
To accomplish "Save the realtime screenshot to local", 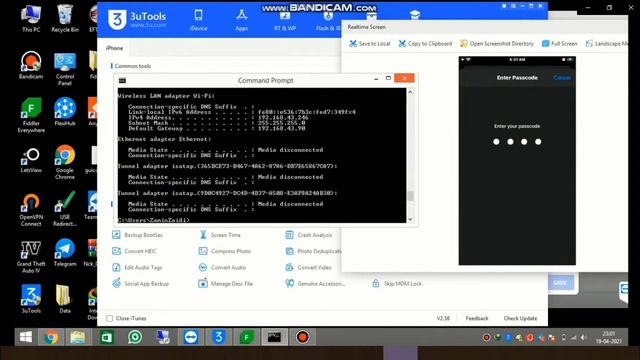I will point(369,44).
